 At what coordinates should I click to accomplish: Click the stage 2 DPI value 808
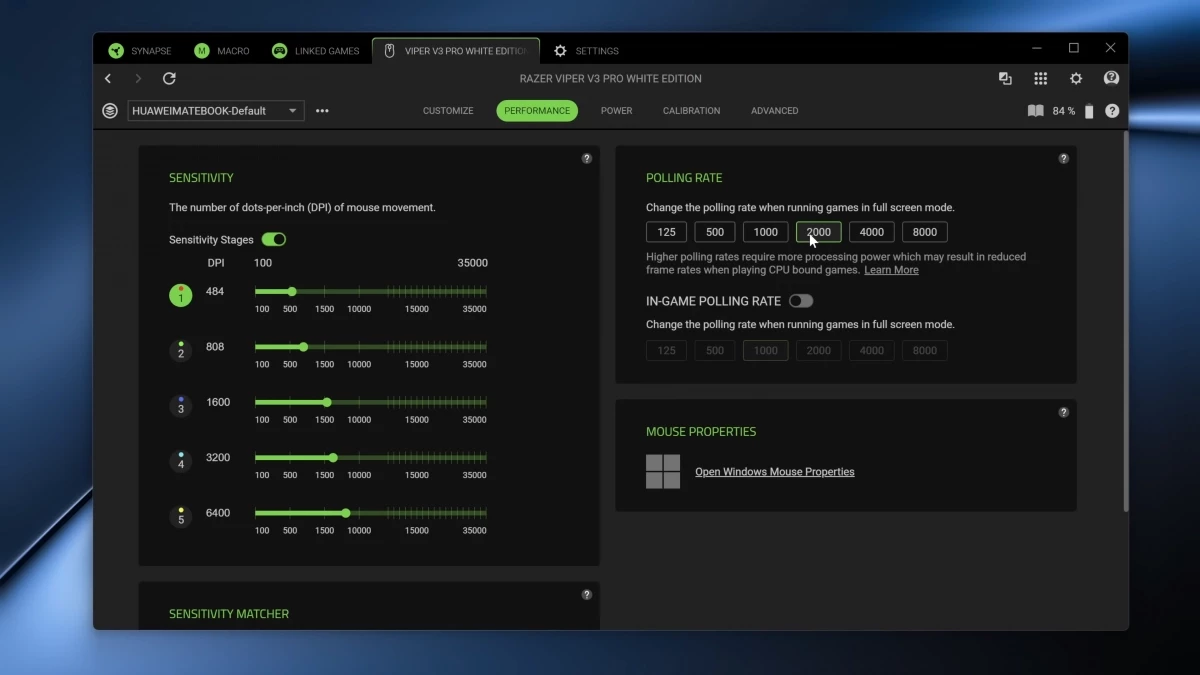215,347
